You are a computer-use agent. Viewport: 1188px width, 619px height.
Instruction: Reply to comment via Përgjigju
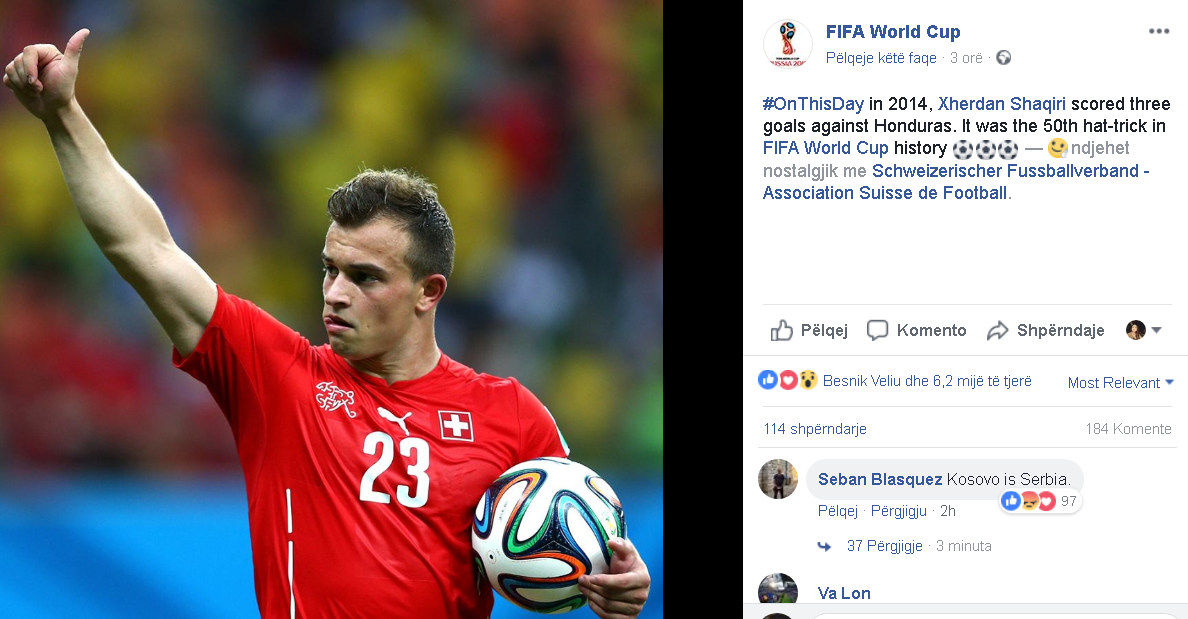click(899, 511)
